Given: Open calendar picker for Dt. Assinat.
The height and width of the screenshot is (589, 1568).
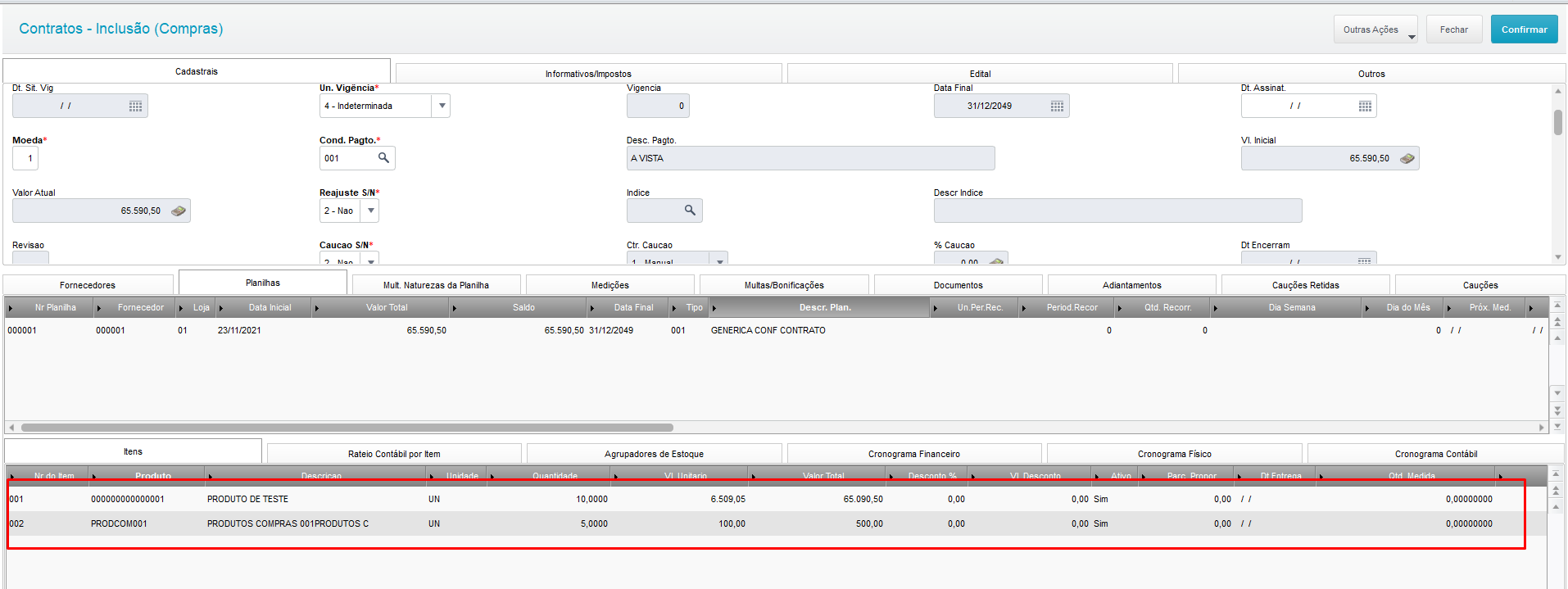Looking at the screenshot, I should pos(1365,106).
